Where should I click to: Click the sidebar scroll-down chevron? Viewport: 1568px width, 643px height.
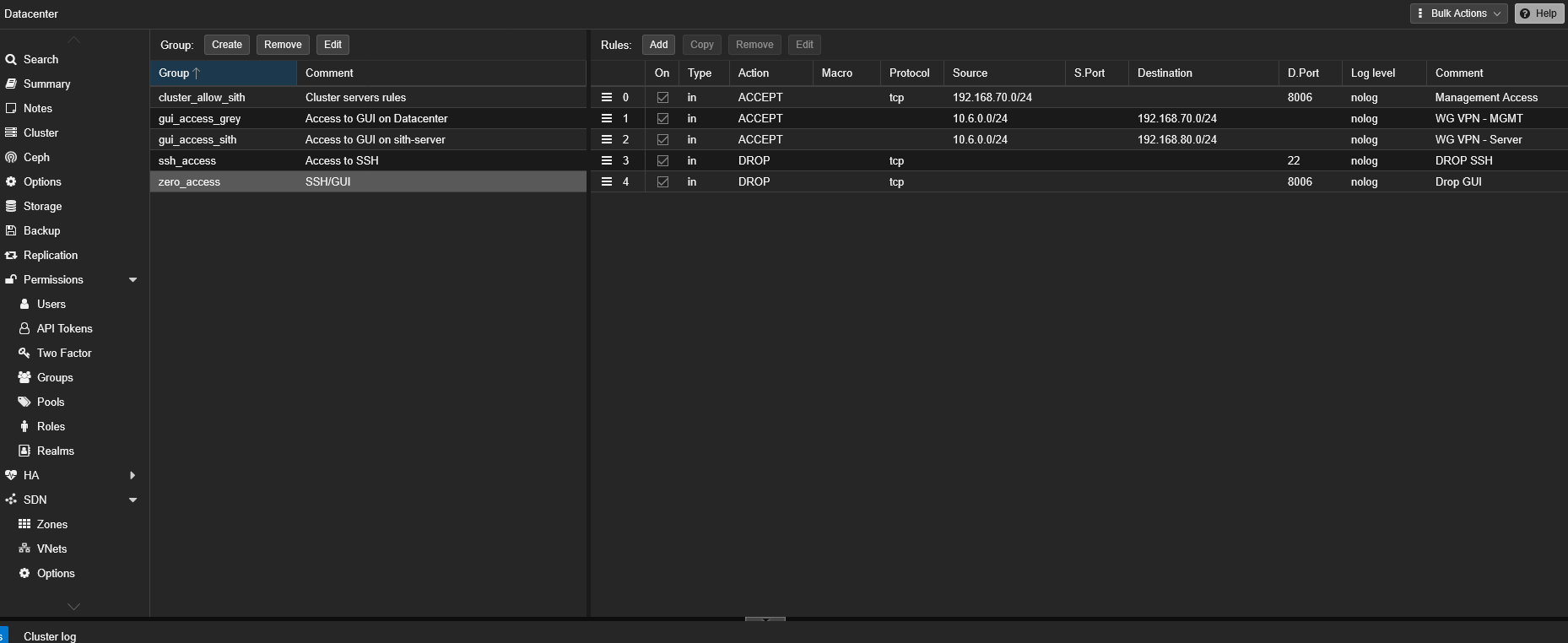(74, 607)
